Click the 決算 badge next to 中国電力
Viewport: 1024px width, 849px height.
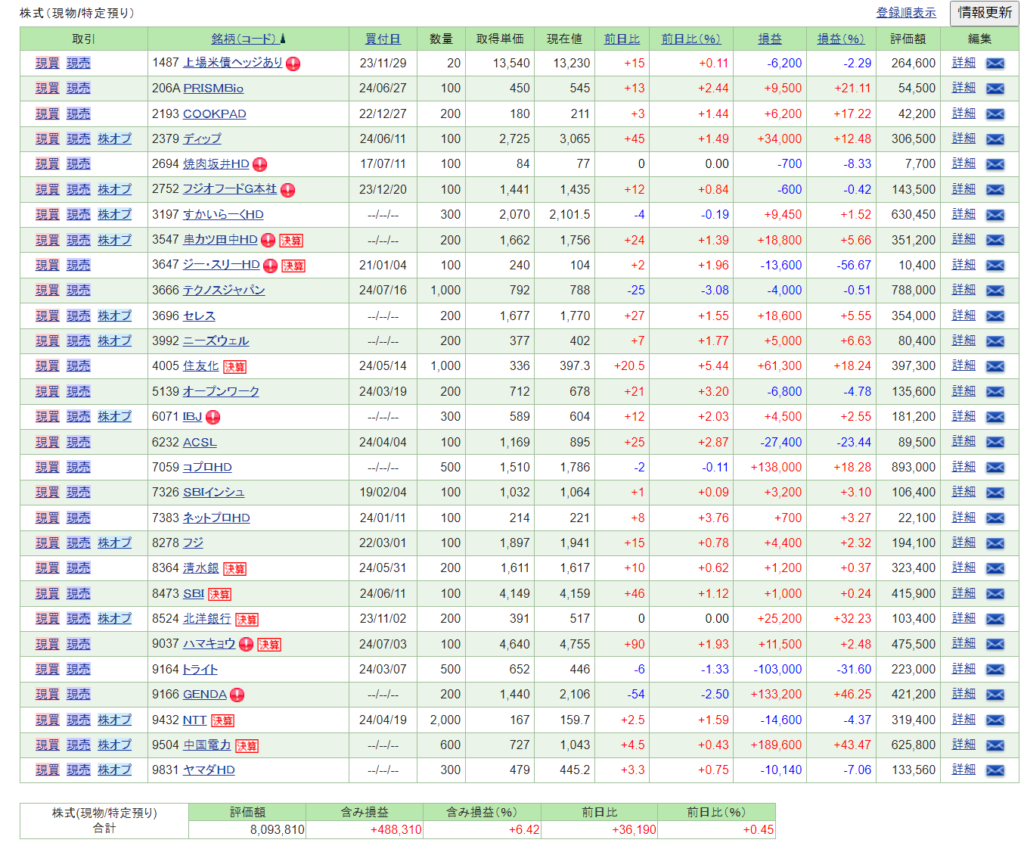click(x=247, y=745)
